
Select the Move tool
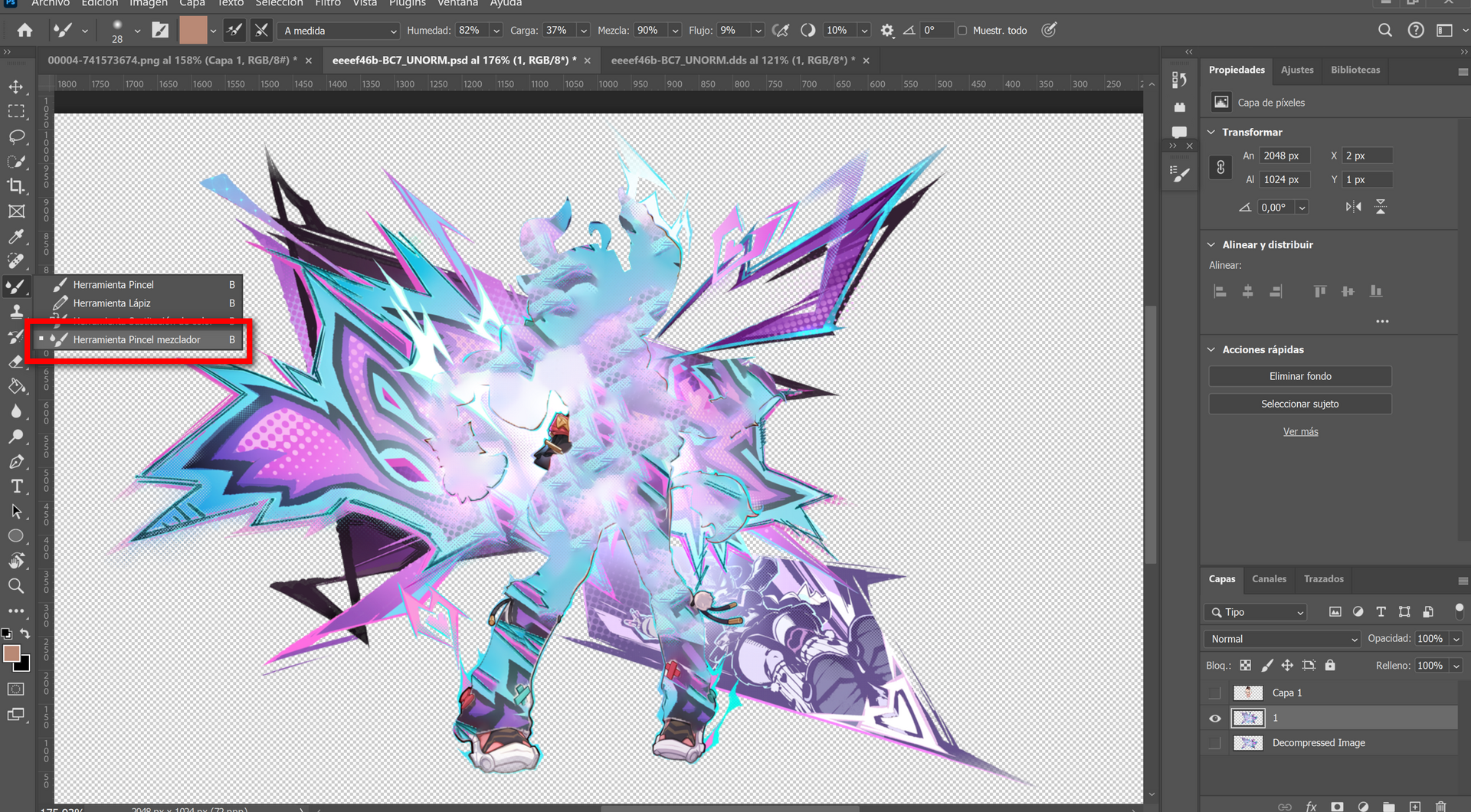point(16,87)
